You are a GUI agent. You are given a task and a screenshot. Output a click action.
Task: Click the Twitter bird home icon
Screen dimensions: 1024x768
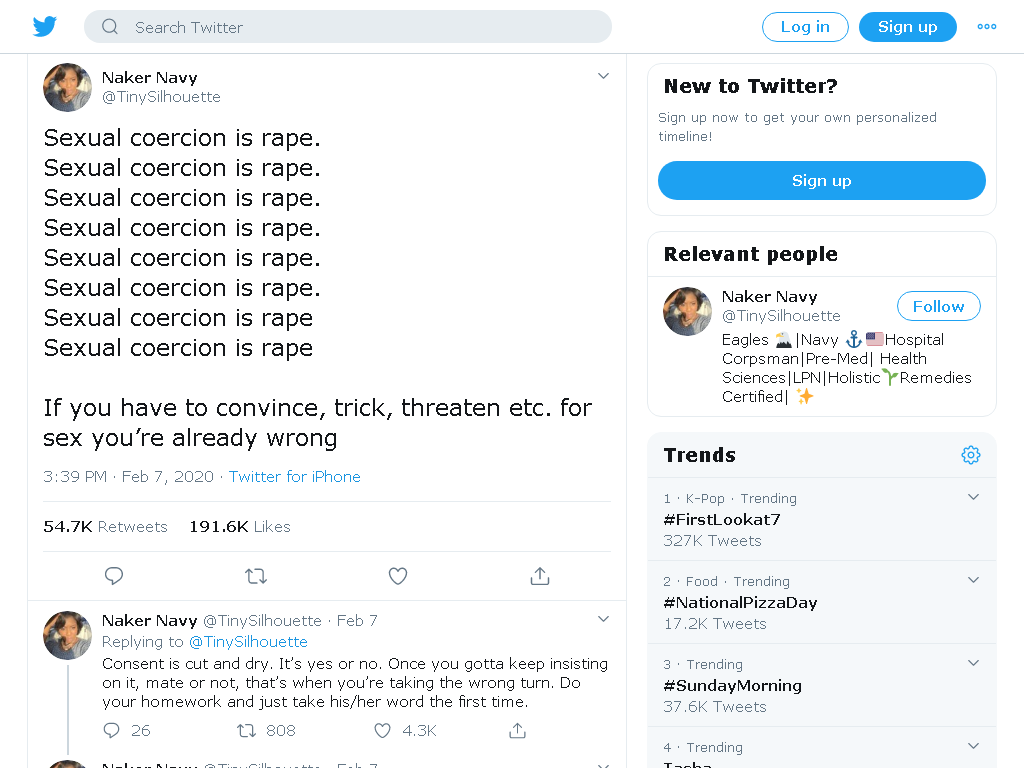[x=44, y=27]
